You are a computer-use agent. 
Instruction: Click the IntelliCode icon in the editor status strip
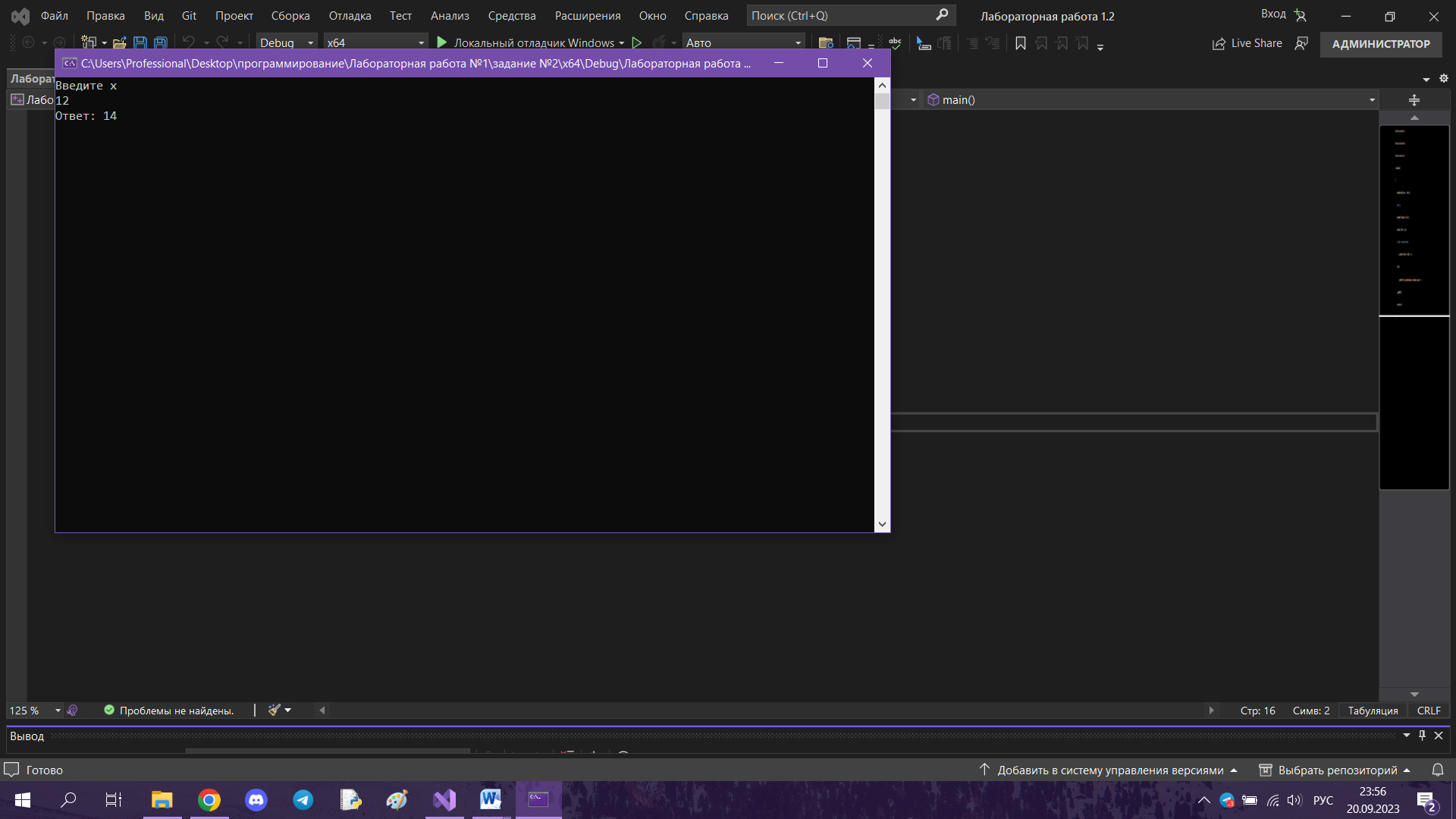(x=73, y=711)
